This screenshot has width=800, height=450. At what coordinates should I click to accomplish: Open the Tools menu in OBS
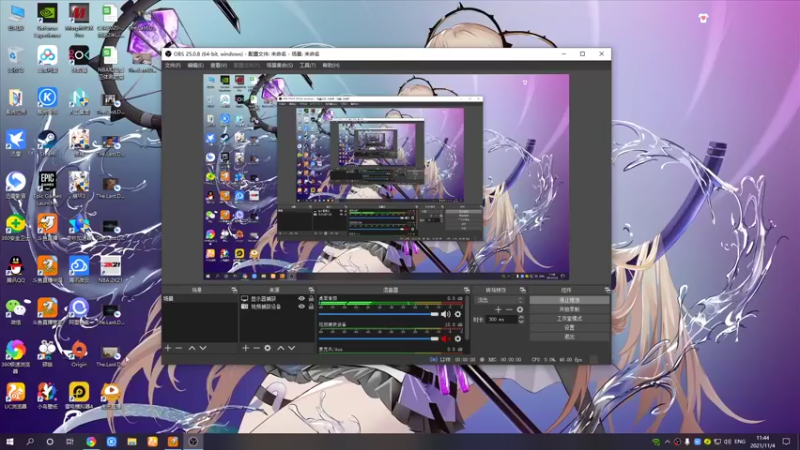point(307,65)
